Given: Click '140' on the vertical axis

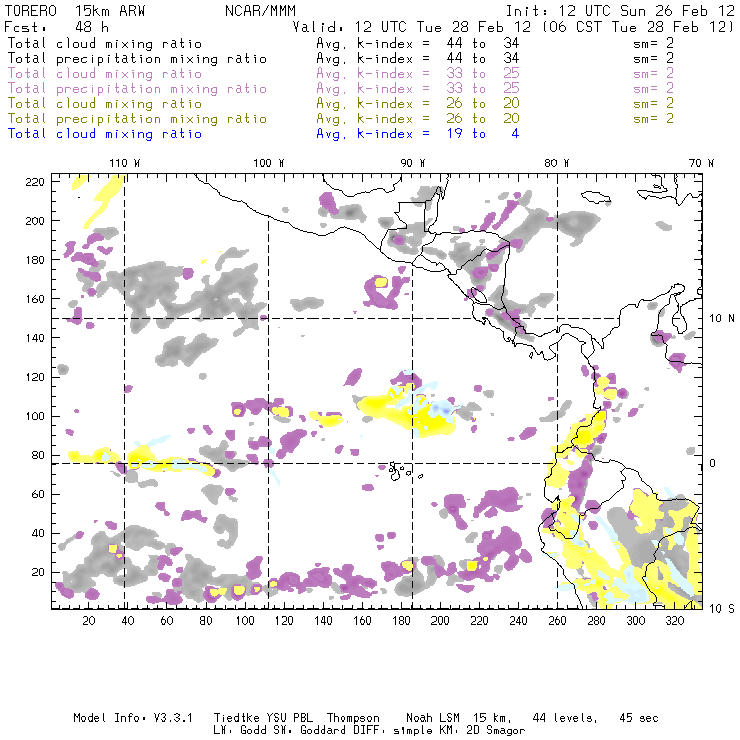Looking at the screenshot, I should click(35, 338).
